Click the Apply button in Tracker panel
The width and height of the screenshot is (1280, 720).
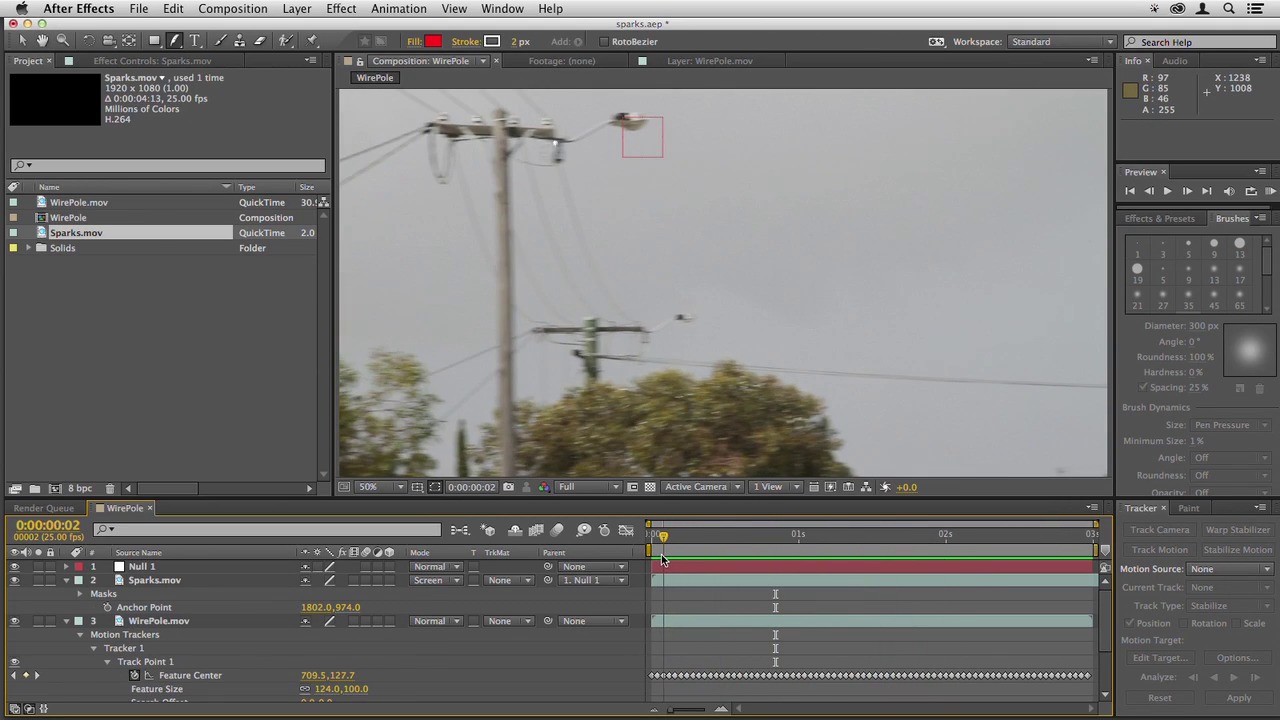coord(1238,698)
